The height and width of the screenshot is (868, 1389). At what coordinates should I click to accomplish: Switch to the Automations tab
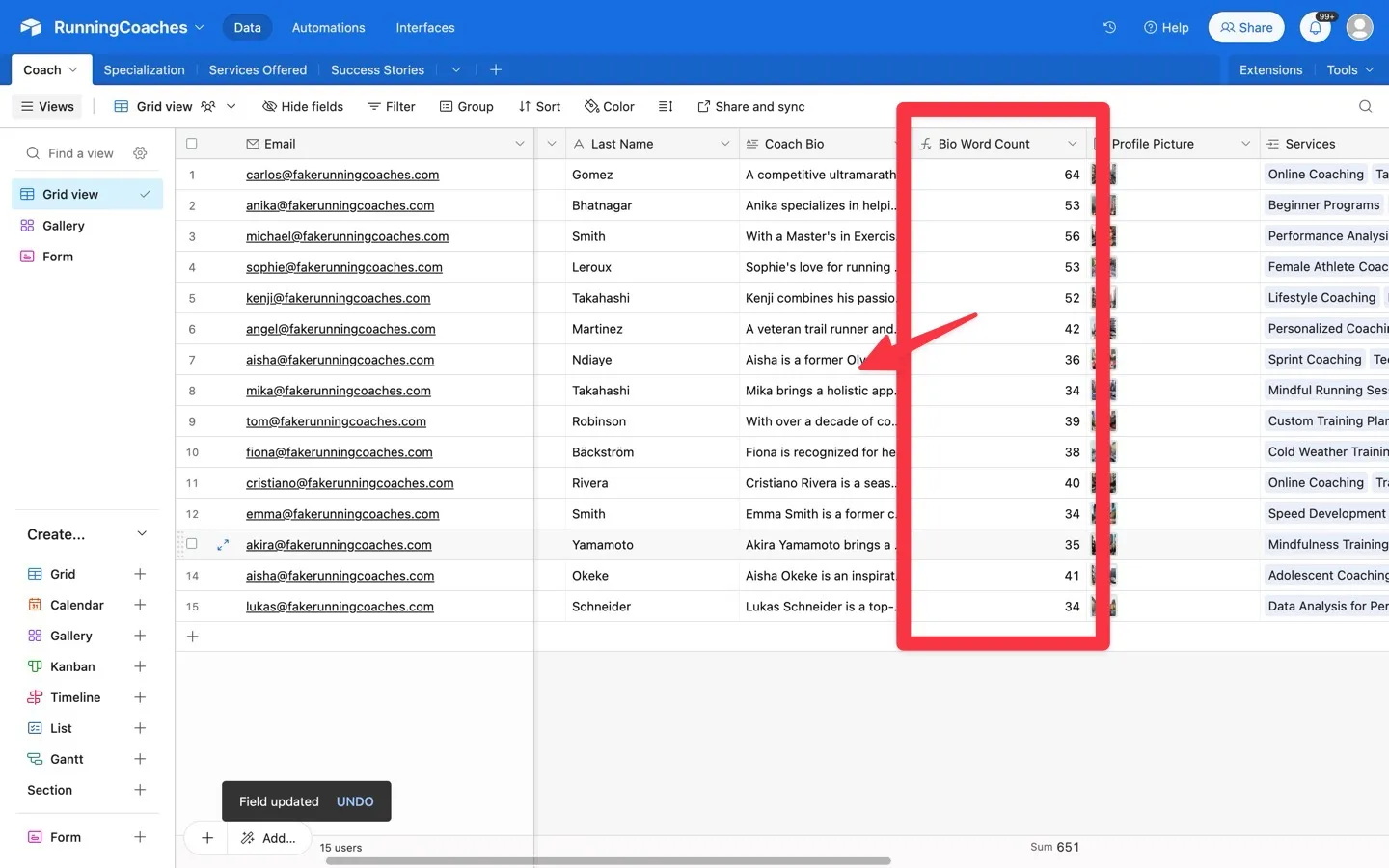pos(328,27)
